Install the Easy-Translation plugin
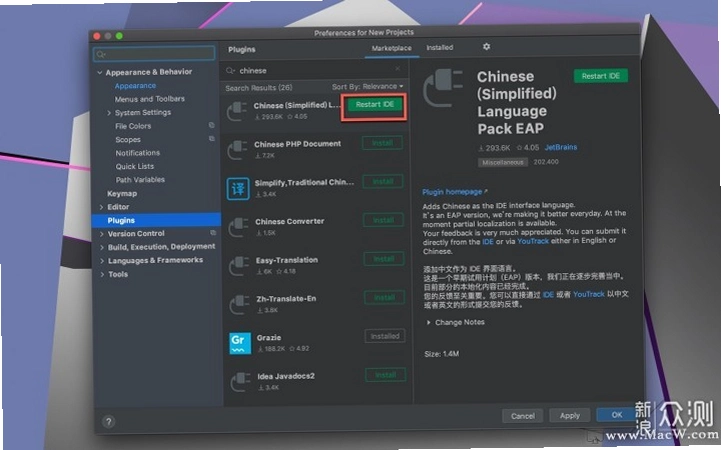The height and width of the screenshot is (450, 721). pyautogui.click(x=383, y=259)
